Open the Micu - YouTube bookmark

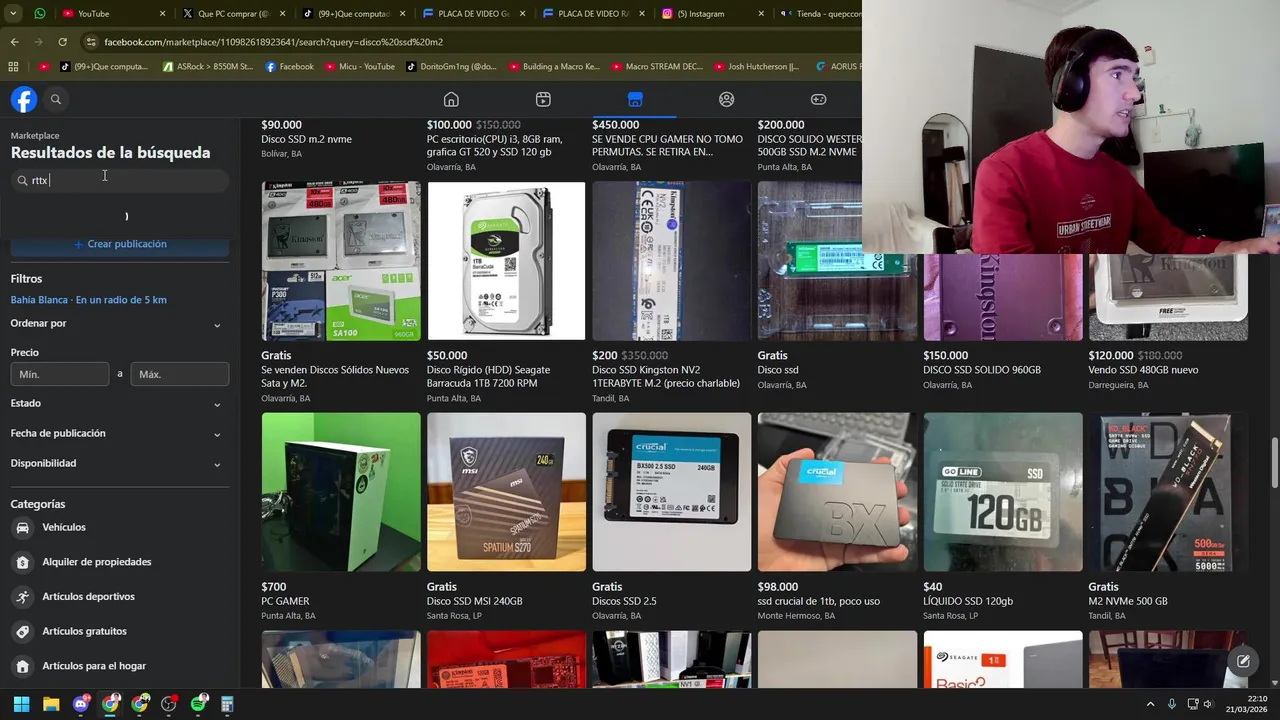coord(360,67)
